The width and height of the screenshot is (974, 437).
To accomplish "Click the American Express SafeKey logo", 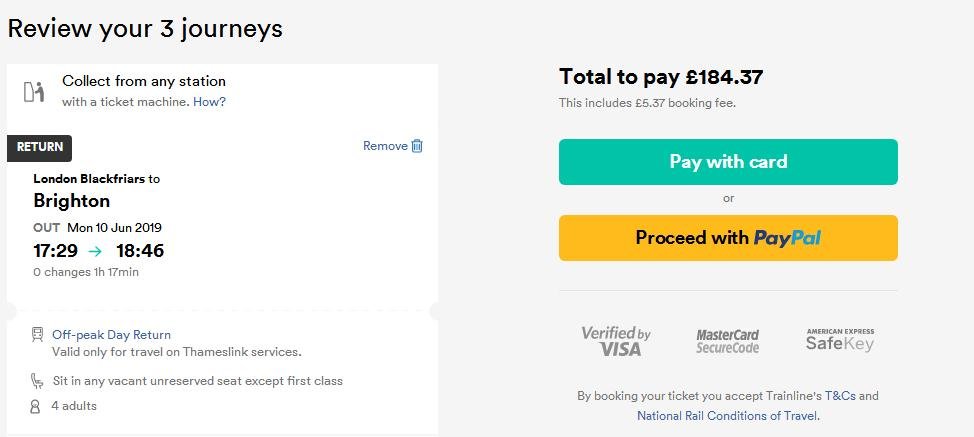I will tap(840, 340).
